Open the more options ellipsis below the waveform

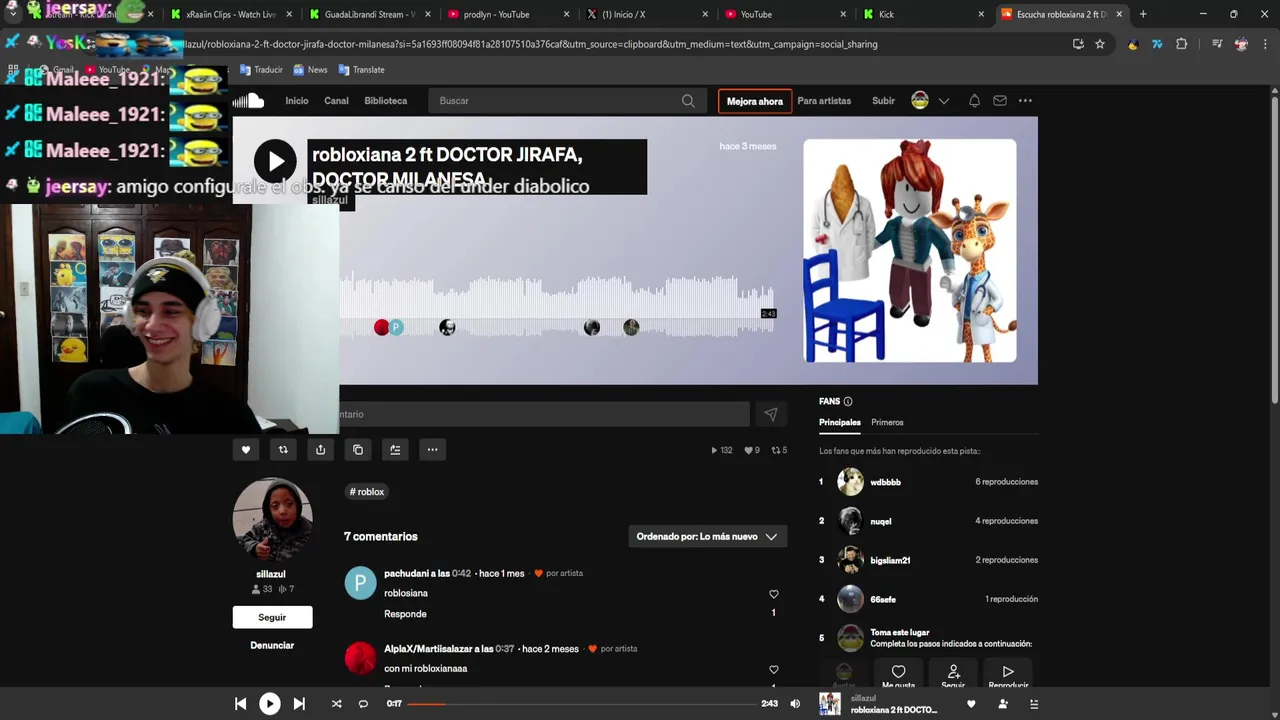[x=432, y=450]
